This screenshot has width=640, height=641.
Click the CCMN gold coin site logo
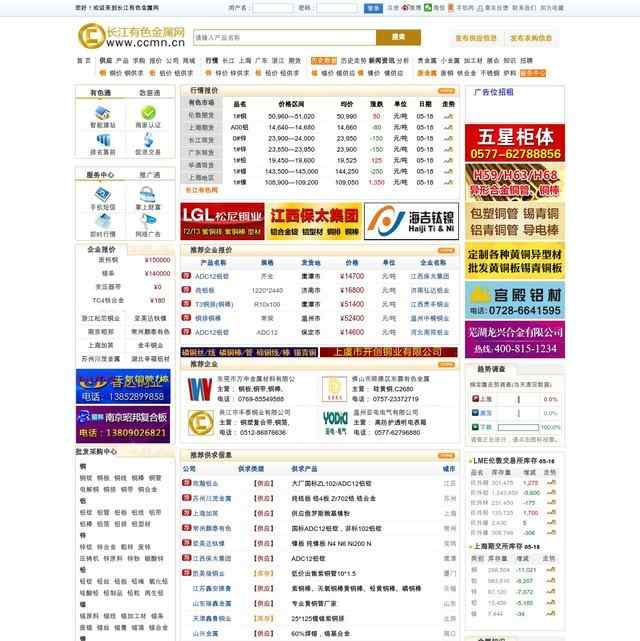pyautogui.click(x=92, y=36)
